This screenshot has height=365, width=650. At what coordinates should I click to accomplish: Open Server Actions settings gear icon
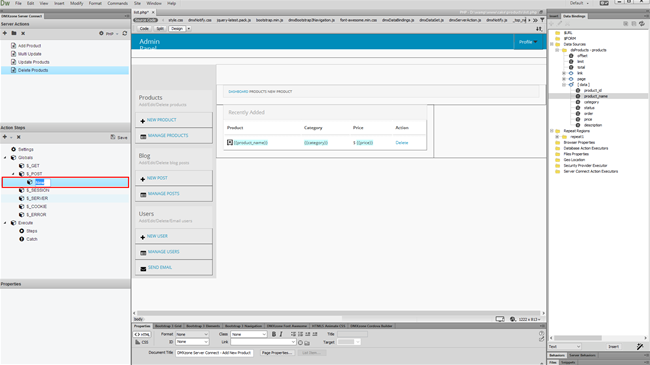(x=101, y=33)
